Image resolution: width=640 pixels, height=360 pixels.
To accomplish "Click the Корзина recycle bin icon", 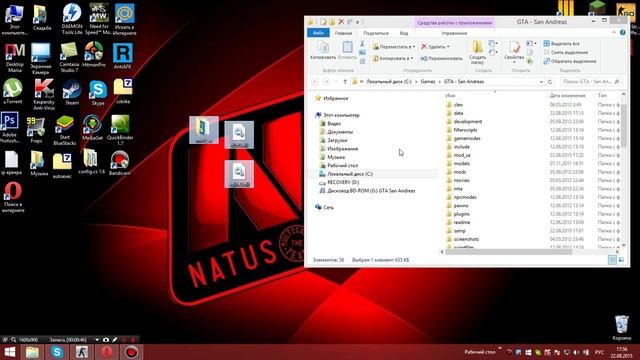I will click(622, 328).
